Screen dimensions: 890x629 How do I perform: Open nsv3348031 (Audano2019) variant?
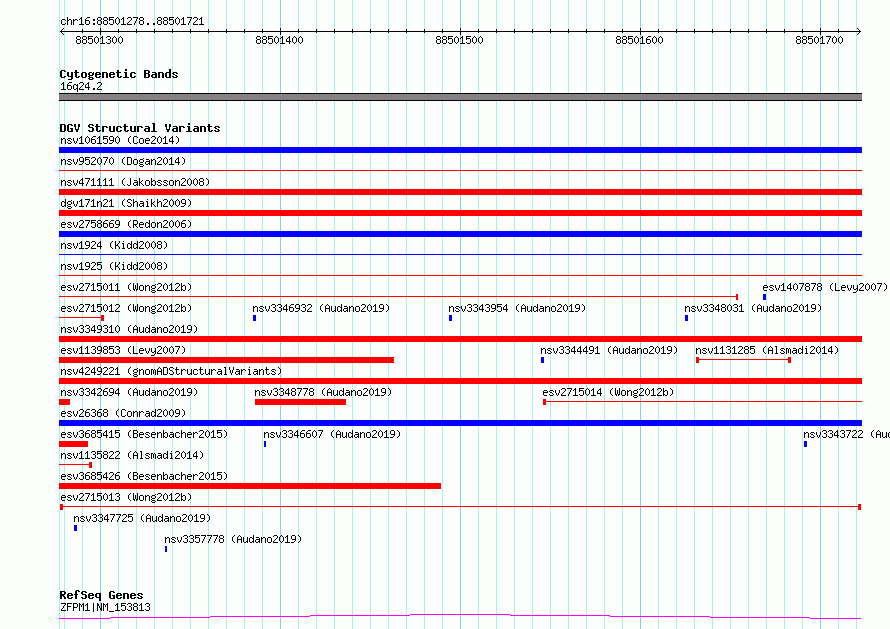(x=753, y=308)
